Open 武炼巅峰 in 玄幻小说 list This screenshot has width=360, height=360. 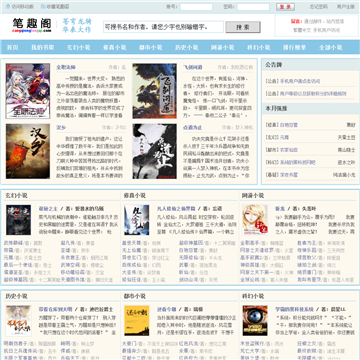click(x=13, y=243)
